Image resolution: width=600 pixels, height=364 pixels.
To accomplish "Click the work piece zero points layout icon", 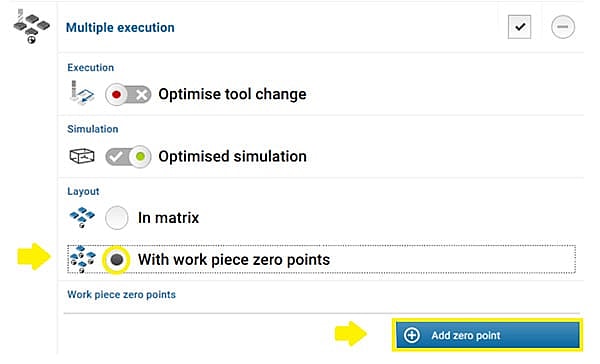I will (82, 259).
